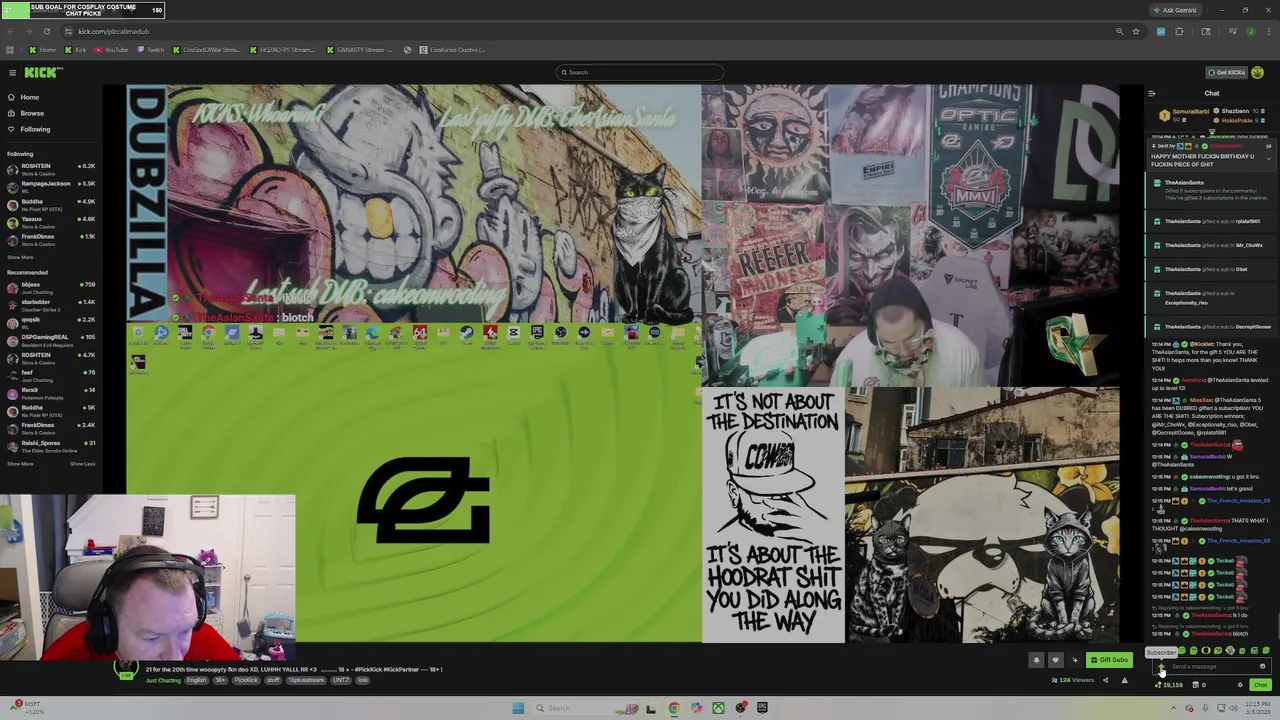Click the share stream icon
The height and width of the screenshot is (720, 1280).
pyautogui.click(x=1105, y=680)
